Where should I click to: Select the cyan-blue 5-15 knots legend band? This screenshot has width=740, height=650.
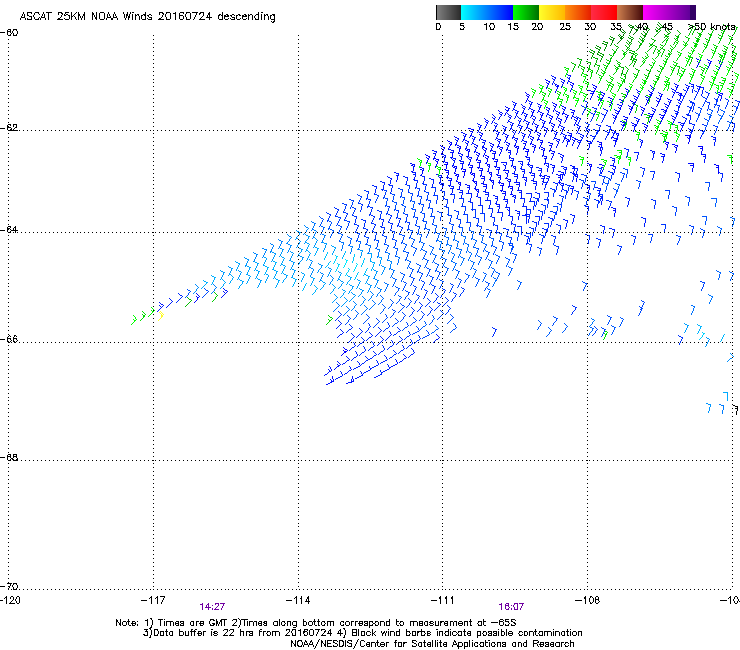(x=487, y=12)
